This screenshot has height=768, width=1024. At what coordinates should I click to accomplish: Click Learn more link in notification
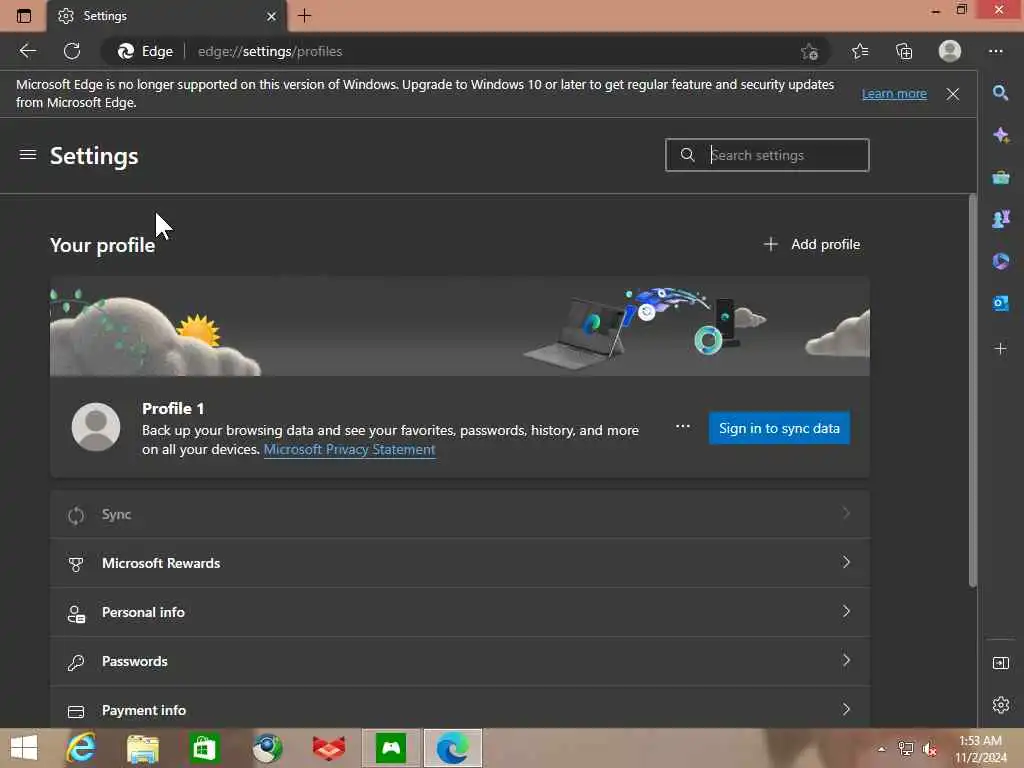(x=894, y=94)
